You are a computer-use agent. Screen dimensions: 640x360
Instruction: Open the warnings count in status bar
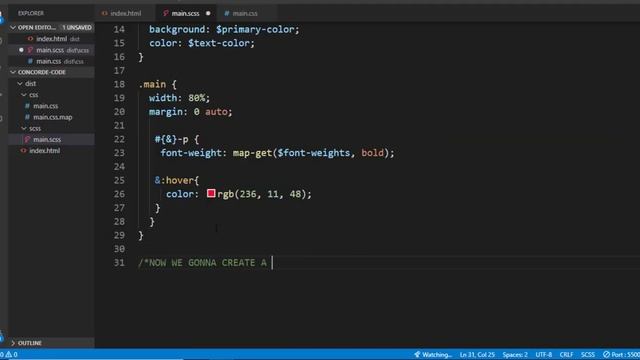[11, 354]
